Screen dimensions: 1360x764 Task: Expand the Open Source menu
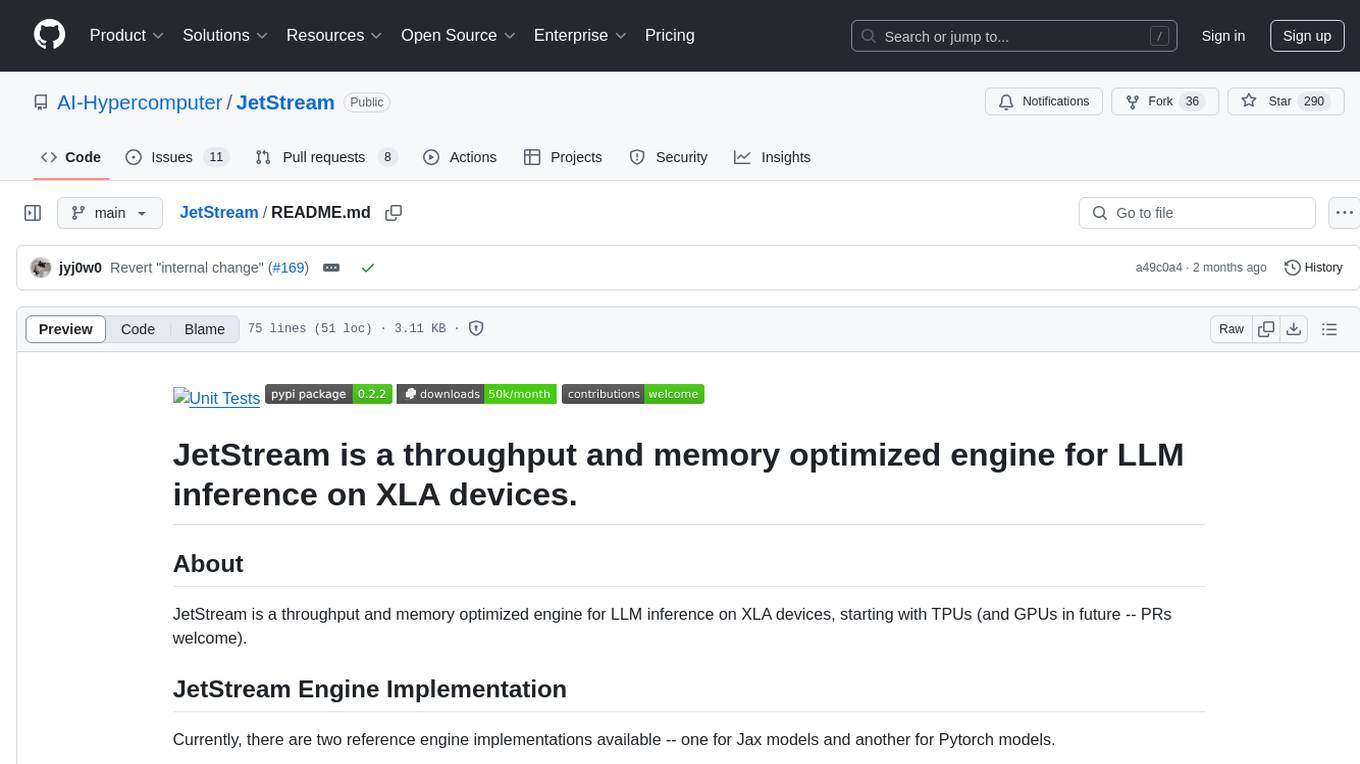(458, 35)
